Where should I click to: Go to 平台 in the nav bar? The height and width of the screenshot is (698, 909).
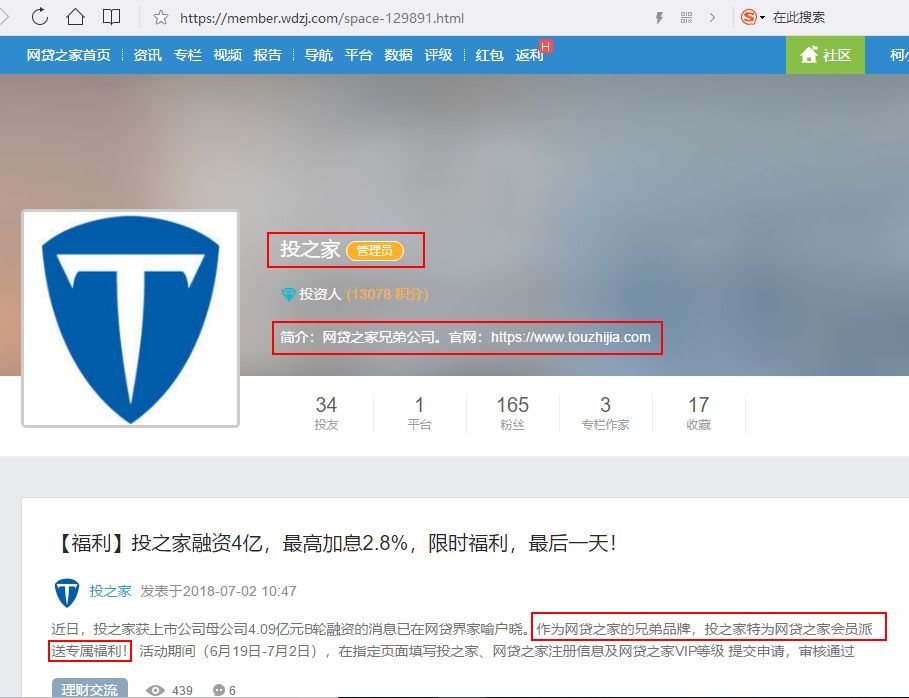point(358,55)
